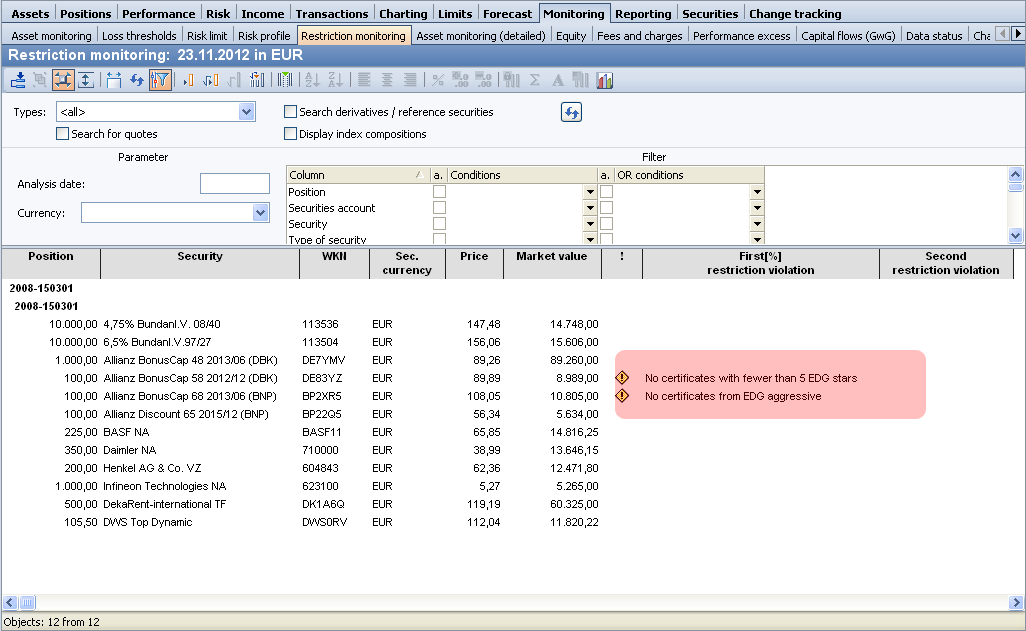This screenshot has width=1026, height=631.
Task: Open Conditions dropdown for Position row
Action: tap(590, 192)
